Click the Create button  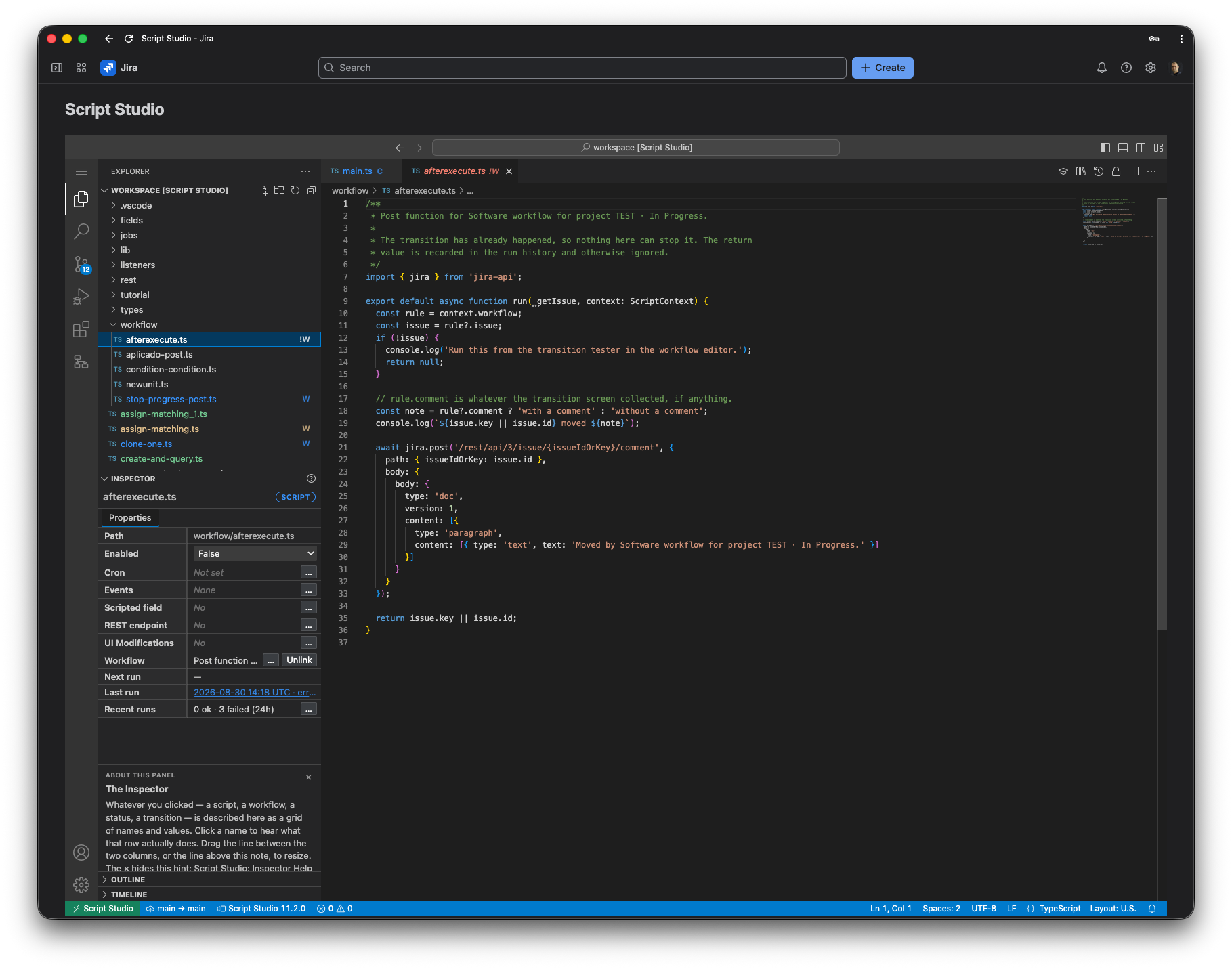tap(883, 68)
